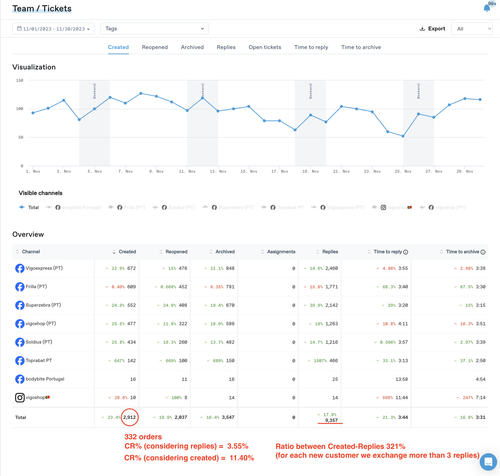This screenshot has height=476, width=500.
Task: Click the Facebook icon for Superzebra (PT)
Action: click(x=20, y=305)
